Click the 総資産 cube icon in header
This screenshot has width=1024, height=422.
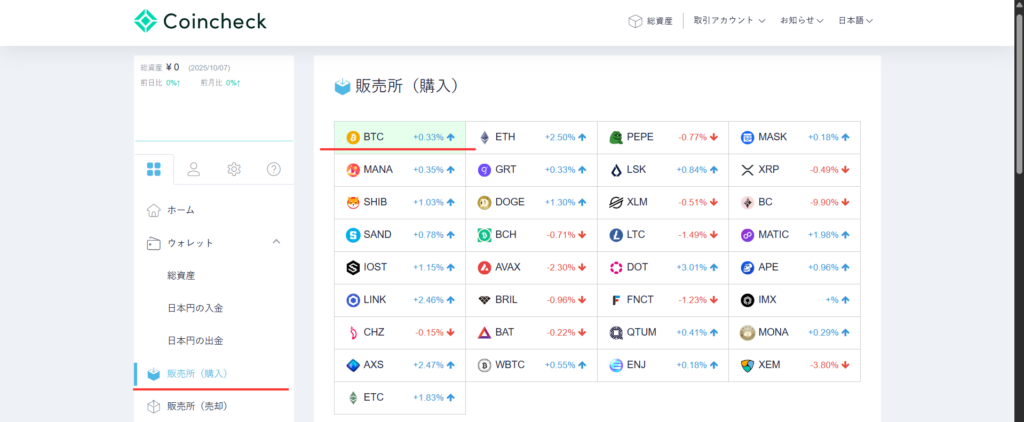pos(634,21)
